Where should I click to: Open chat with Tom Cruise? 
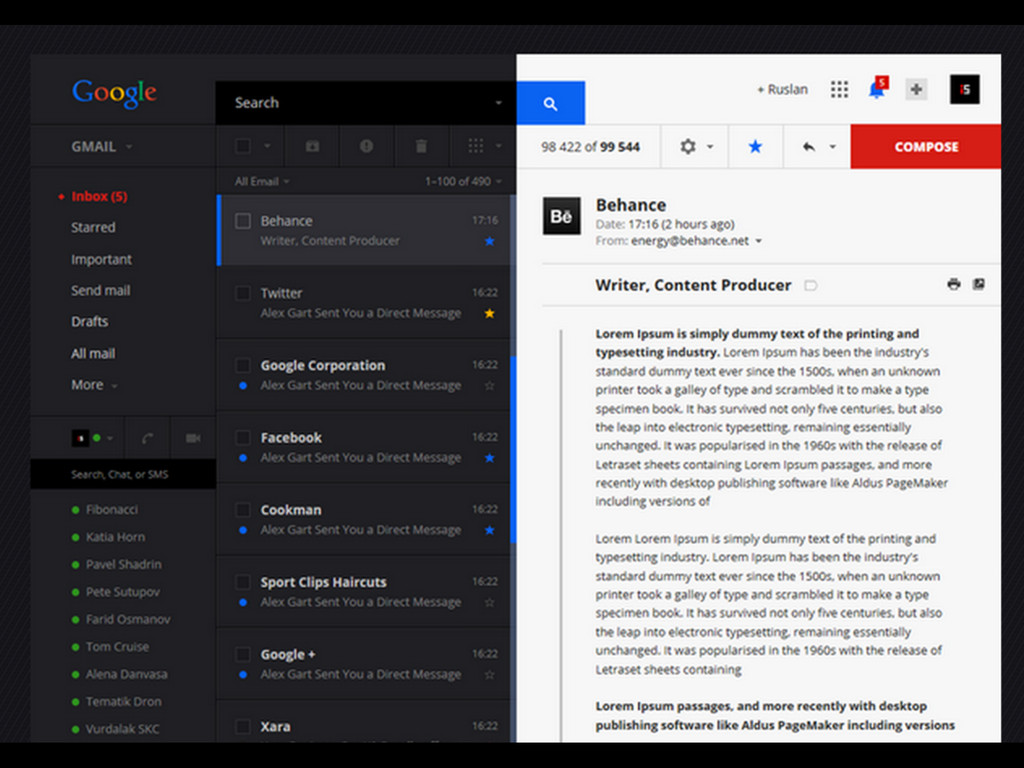click(x=118, y=647)
